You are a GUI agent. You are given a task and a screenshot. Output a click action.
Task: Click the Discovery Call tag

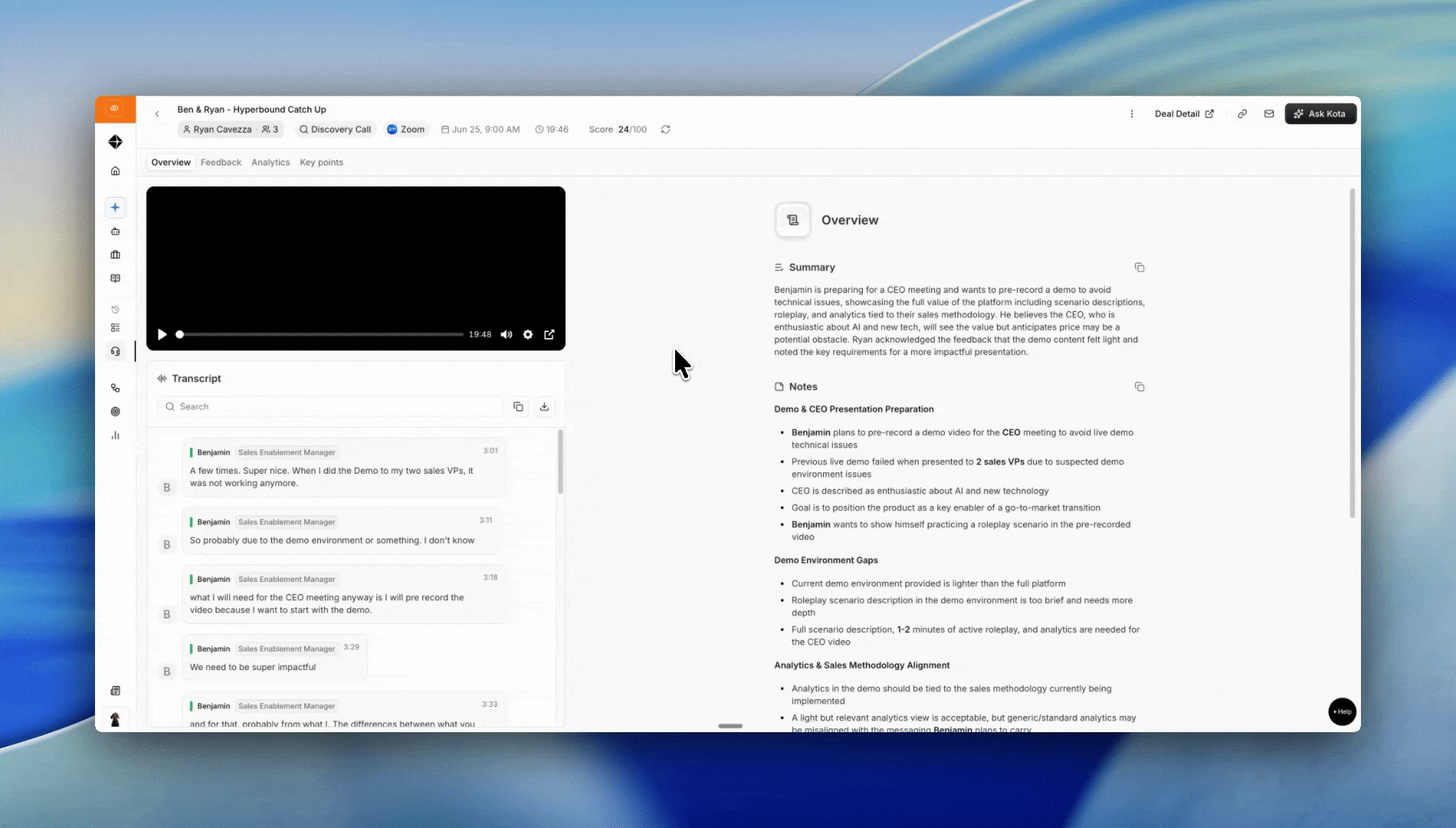tap(335, 130)
